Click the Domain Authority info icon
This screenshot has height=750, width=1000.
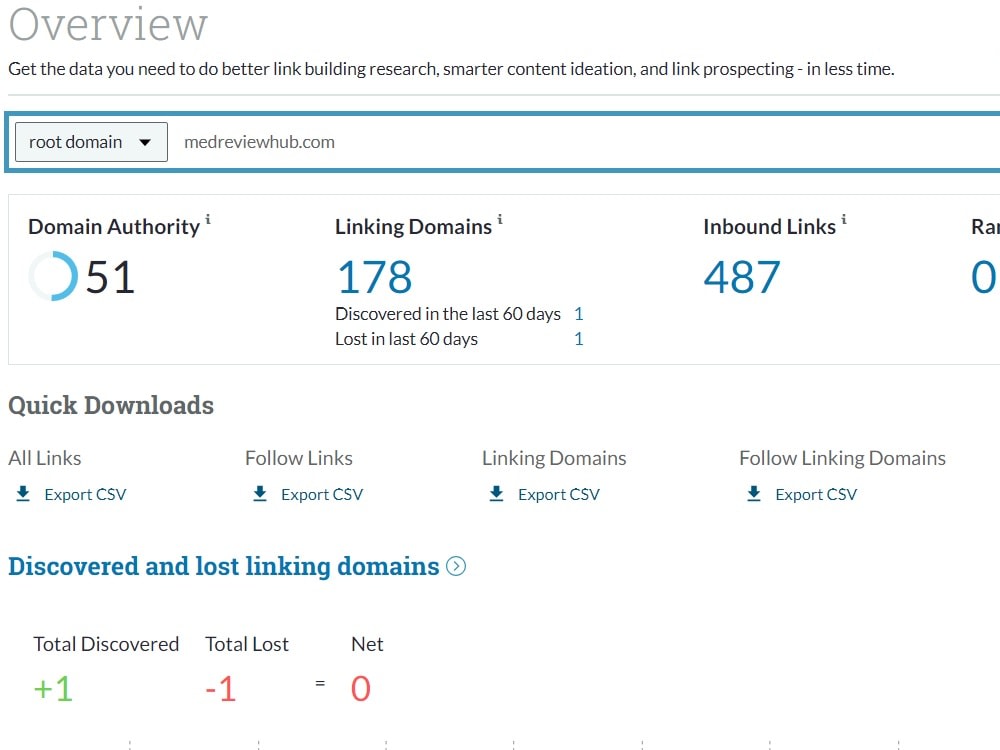click(x=208, y=219)
